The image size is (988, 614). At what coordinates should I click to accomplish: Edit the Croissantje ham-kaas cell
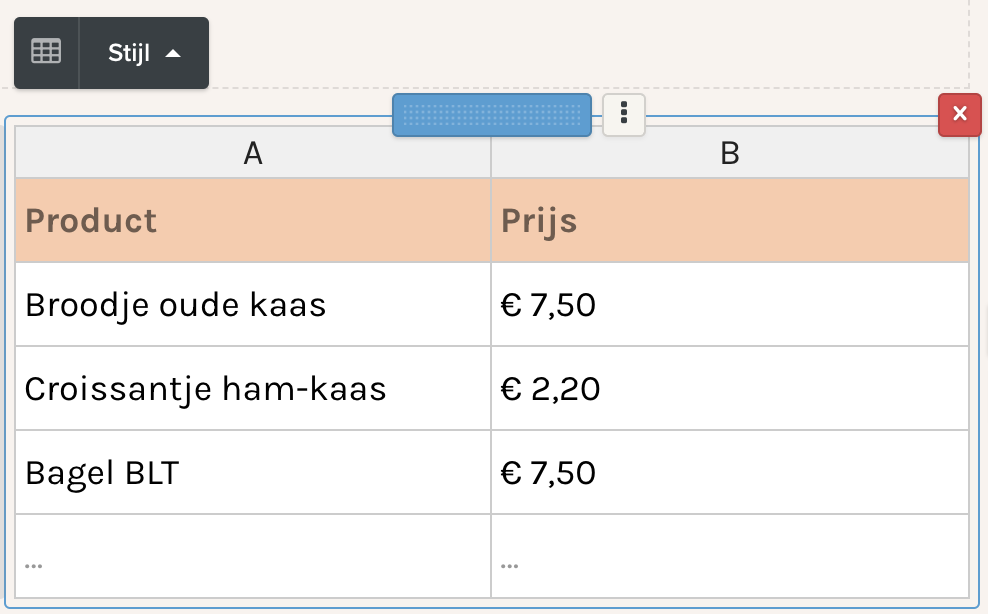point(253,388)
